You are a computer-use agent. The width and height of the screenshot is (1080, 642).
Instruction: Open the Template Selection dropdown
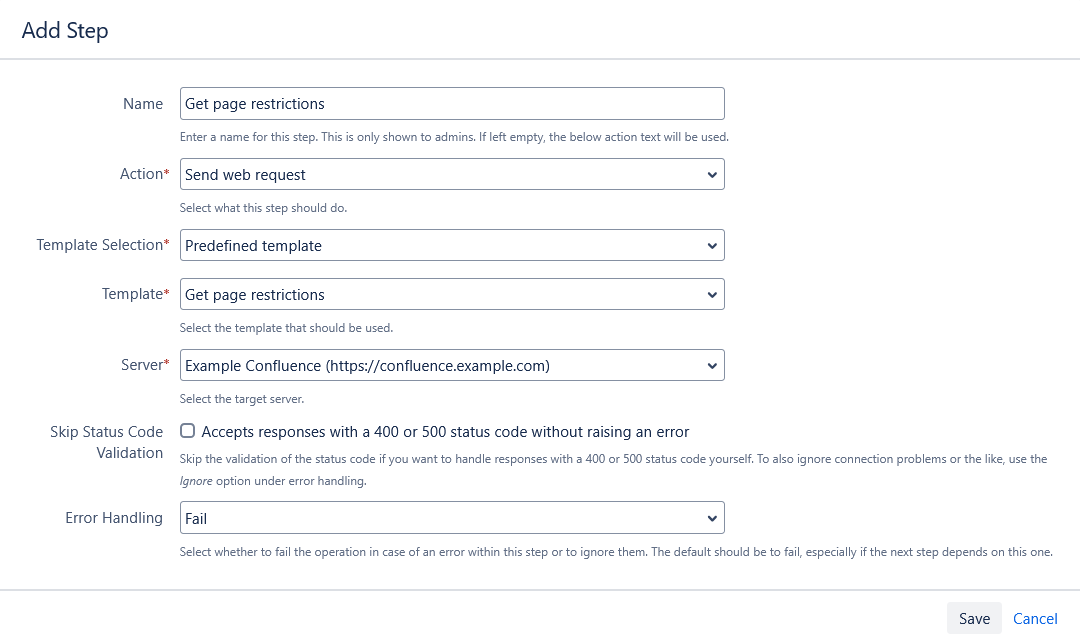(452, 246)
